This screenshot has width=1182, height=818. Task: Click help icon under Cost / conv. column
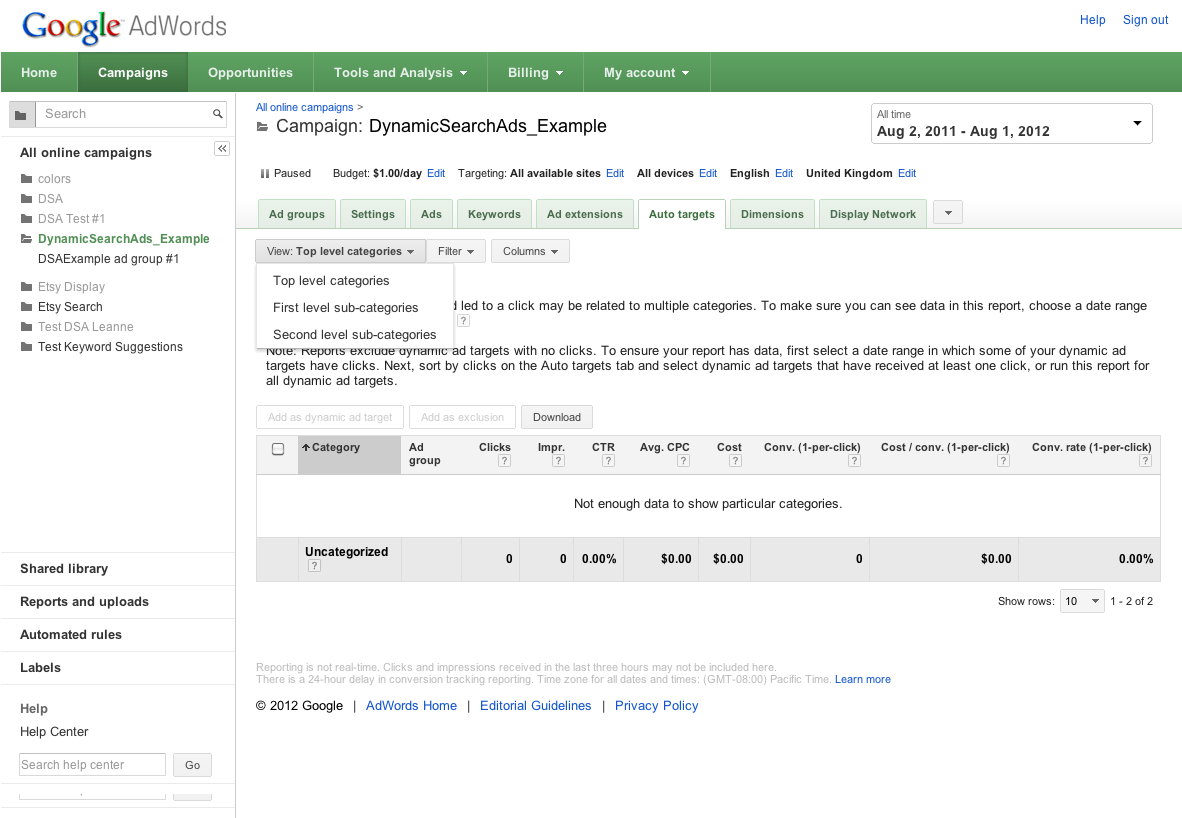pyautogui.click(x=1003, y=461)
